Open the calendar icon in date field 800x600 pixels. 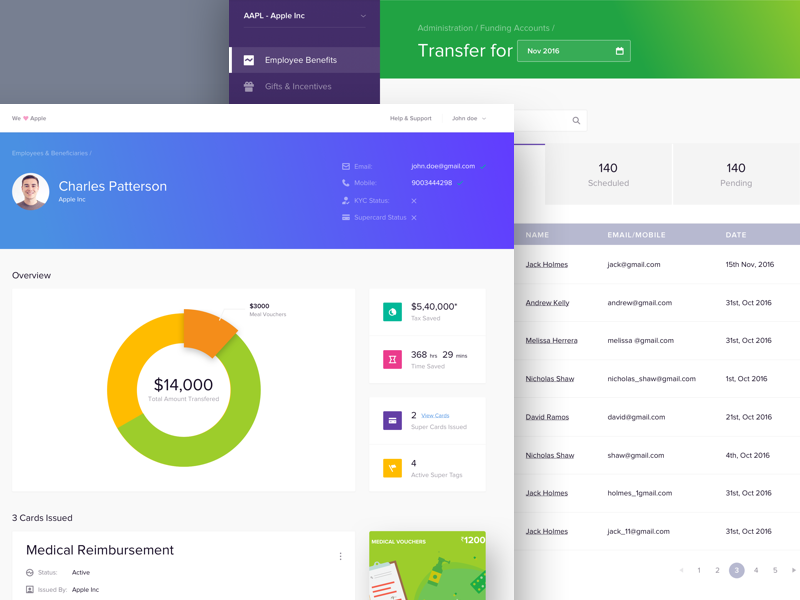click(619, 51)
